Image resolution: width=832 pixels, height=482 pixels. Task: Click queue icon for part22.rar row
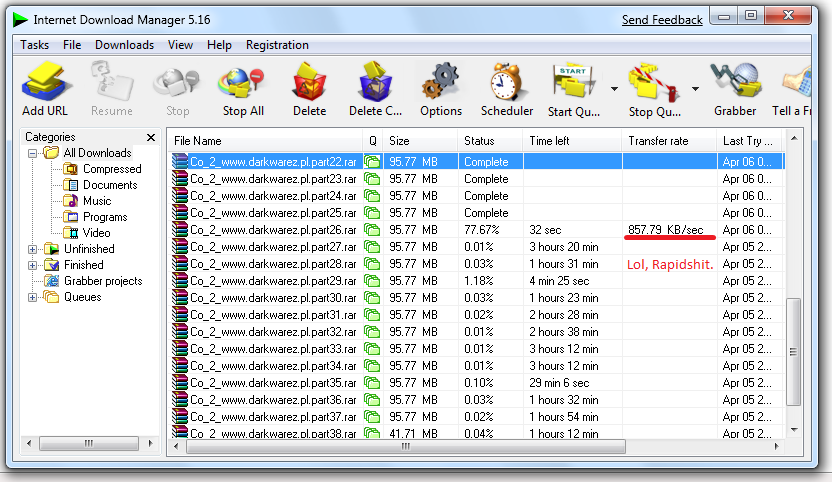(x=372, y=162)
